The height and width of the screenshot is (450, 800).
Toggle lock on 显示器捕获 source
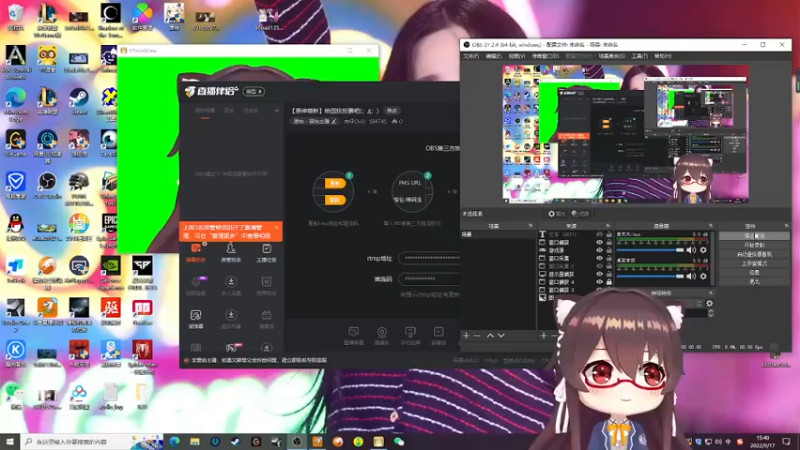[x=609, y=274]
